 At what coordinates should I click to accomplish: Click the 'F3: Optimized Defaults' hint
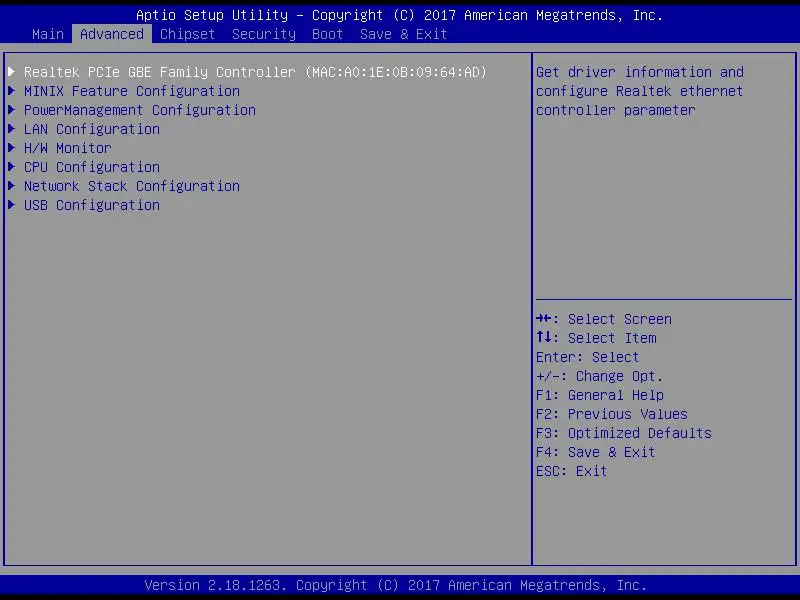point(623,433)
